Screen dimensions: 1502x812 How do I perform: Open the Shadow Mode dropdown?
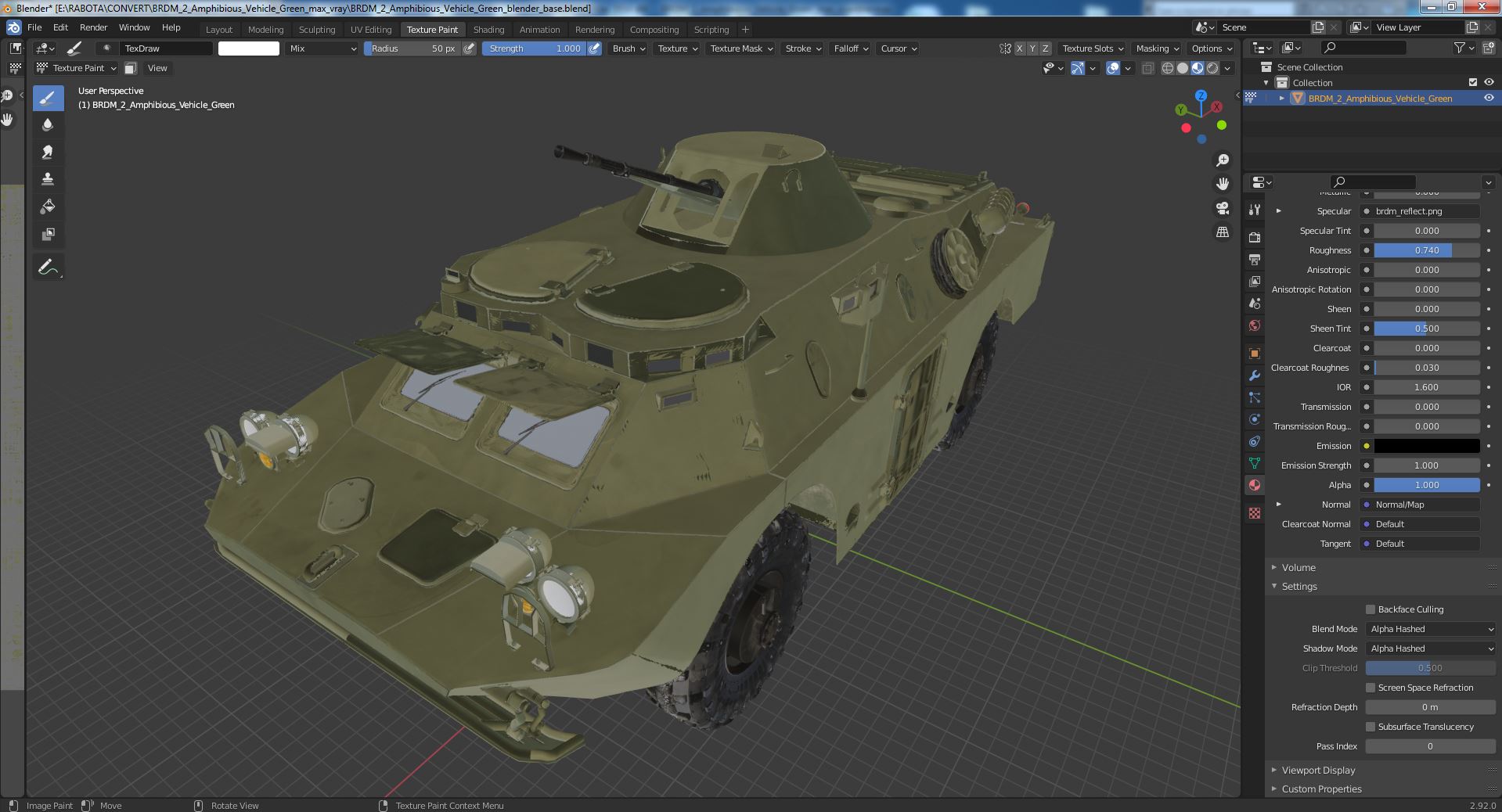pyautogui.click(x=1431, y=649)
